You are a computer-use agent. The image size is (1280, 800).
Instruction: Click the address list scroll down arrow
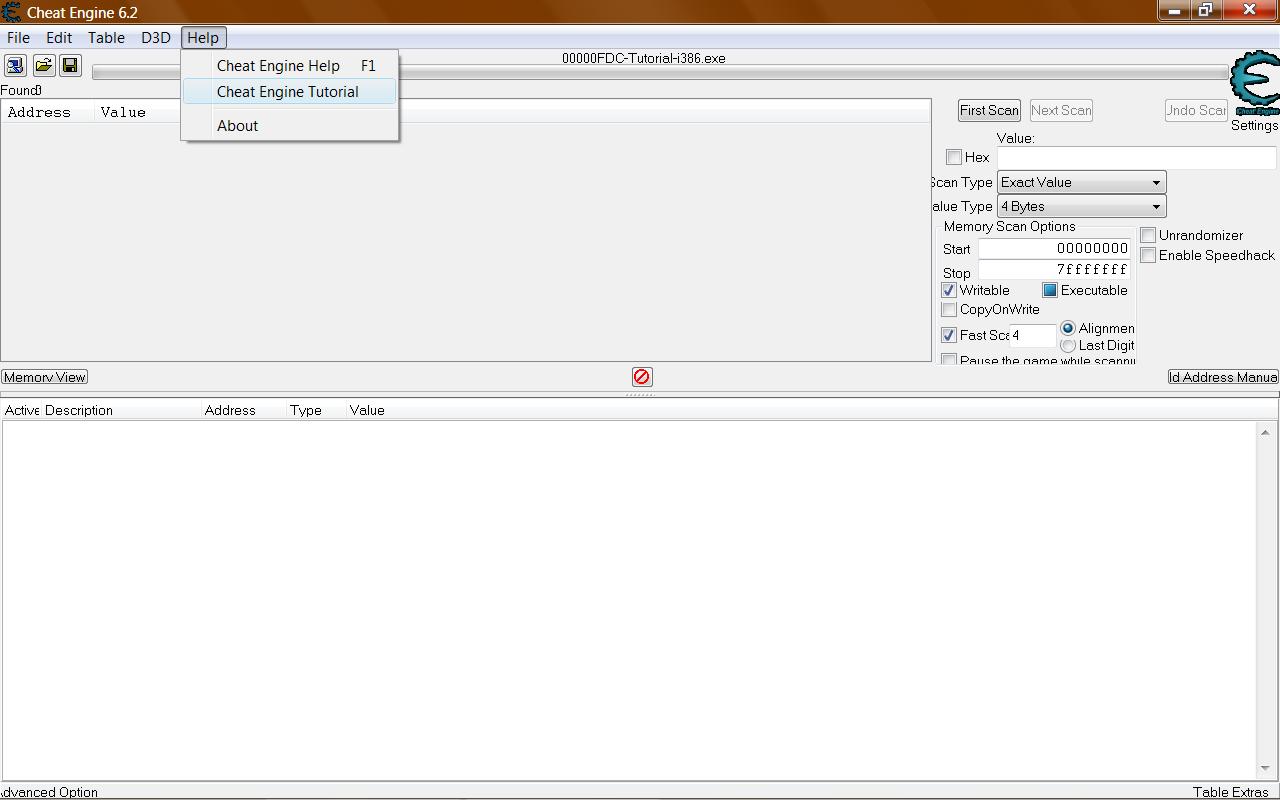(1265, 768)
